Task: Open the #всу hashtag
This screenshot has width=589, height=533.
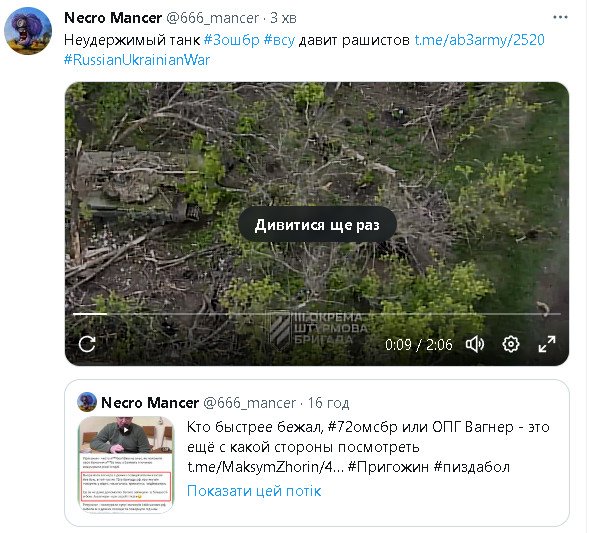Action: point(279,40)
